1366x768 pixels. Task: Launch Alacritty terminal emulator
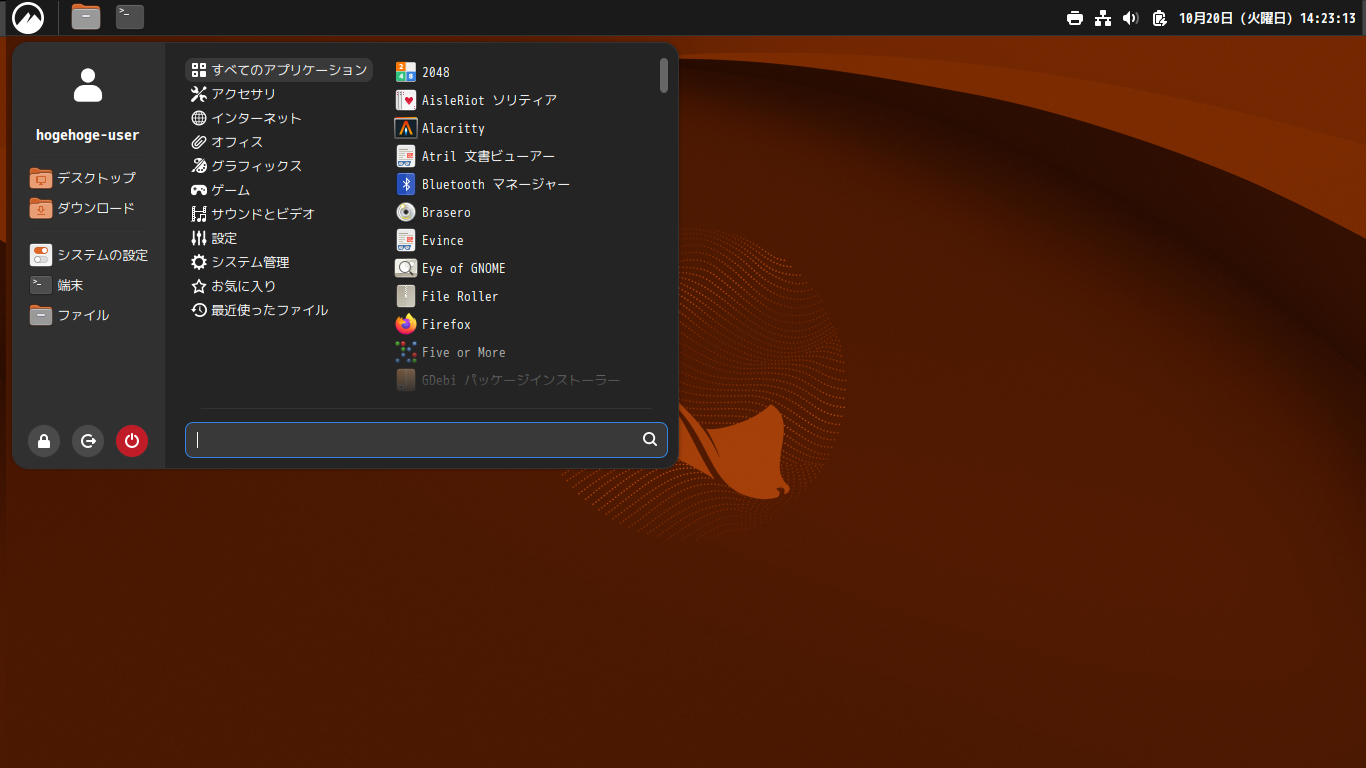[440, 128]
